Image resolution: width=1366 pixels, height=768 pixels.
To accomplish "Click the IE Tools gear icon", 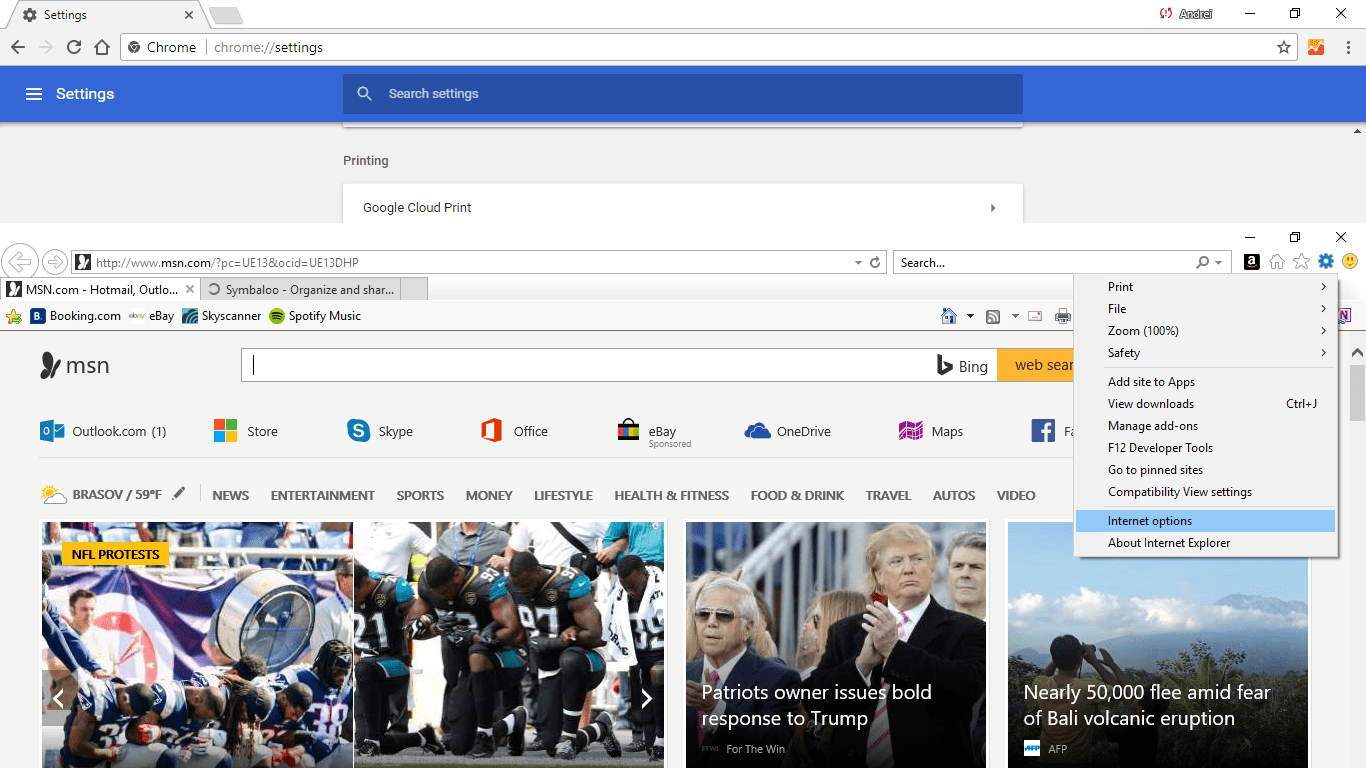I will pos(1326,262).
